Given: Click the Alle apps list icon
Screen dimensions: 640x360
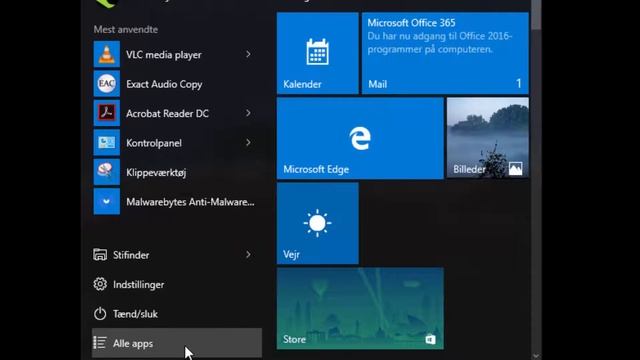Looking at the screenshot, I should coord(100,343).
